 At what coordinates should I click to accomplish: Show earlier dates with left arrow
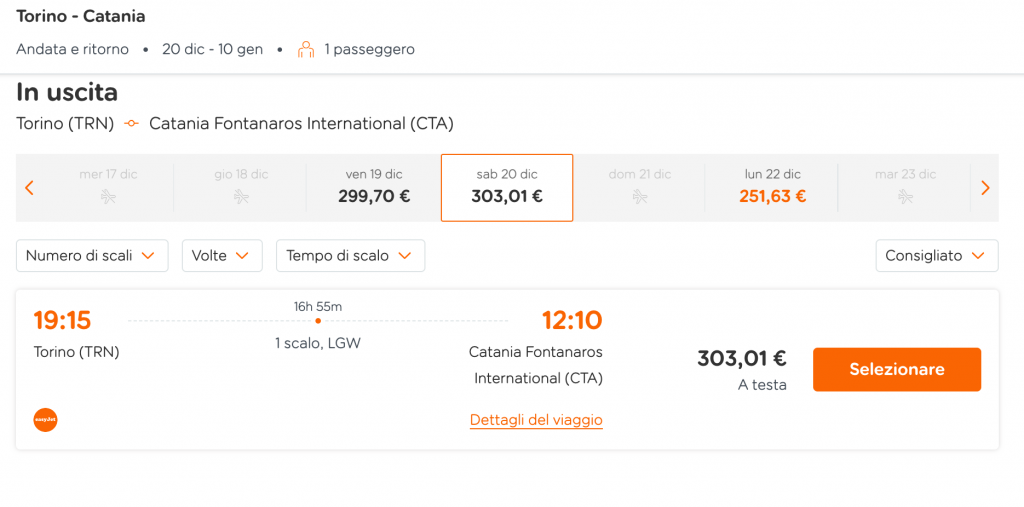(x=29, y=188)
